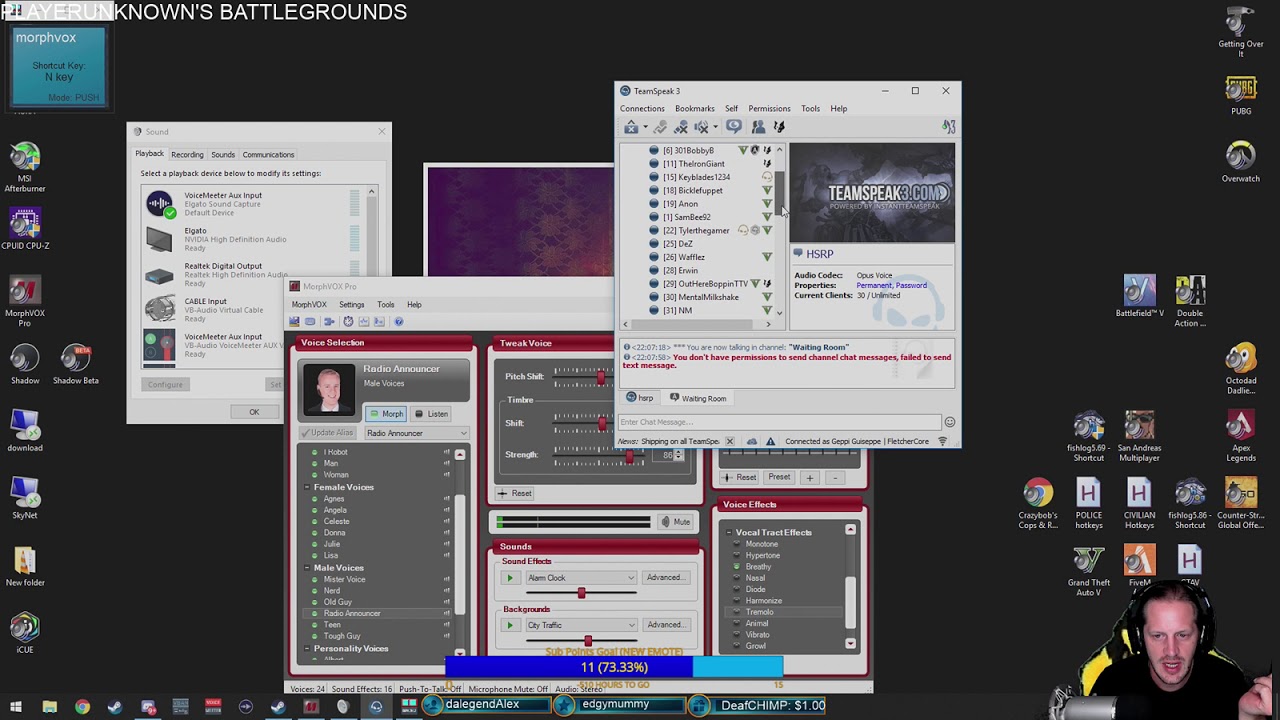Switch to the Recording tab in Sound
1280x720 pixels.
pyautogui.click(x=187, y=155)
